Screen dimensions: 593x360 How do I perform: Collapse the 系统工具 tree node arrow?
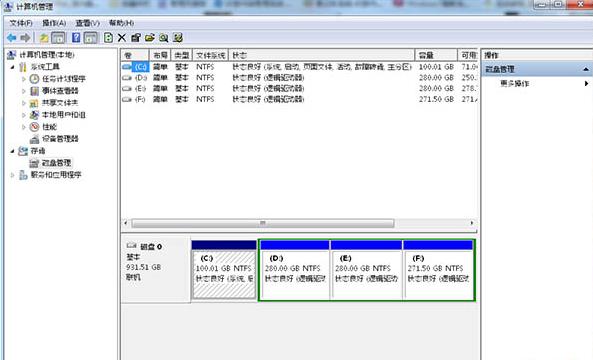click(12, 67)
